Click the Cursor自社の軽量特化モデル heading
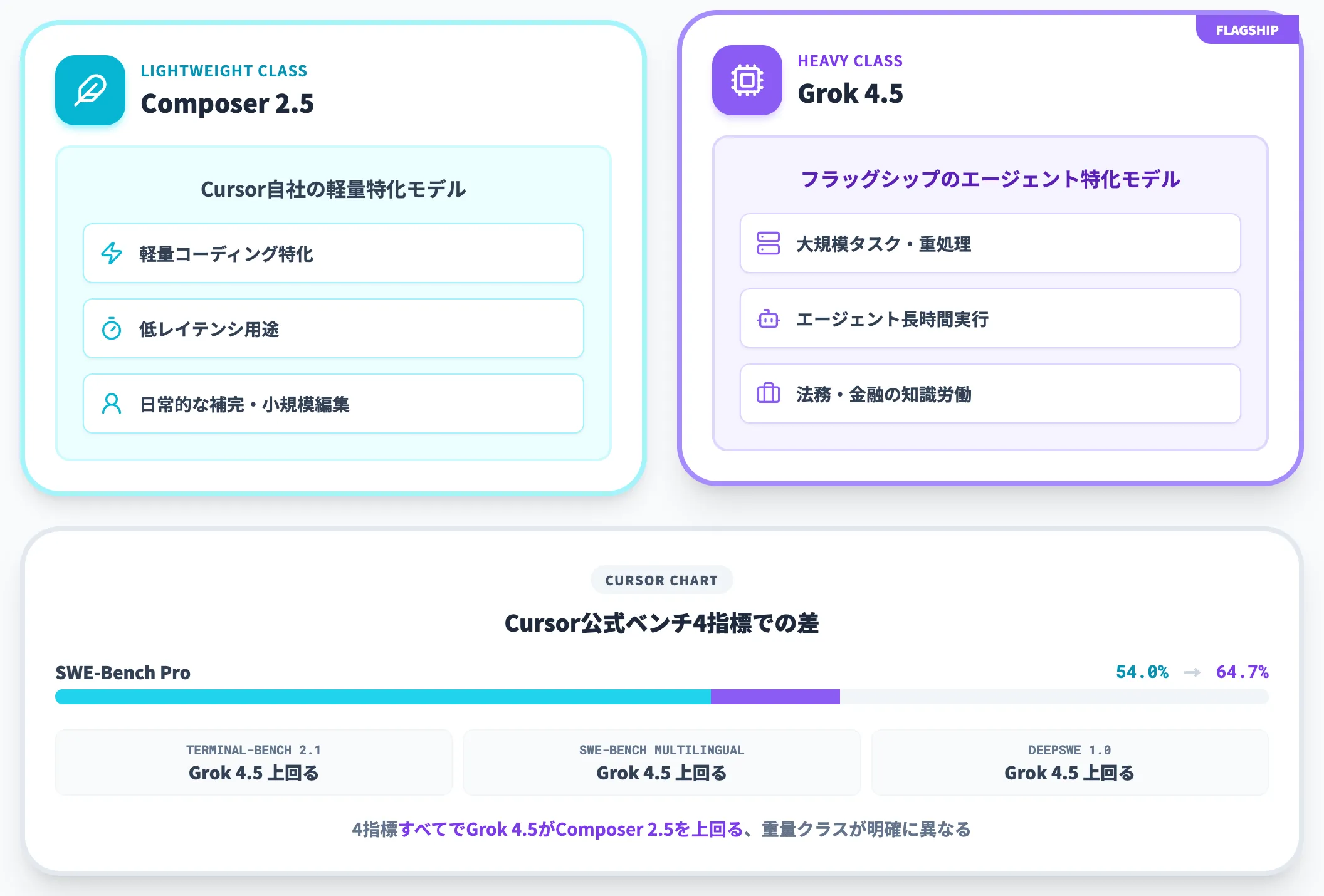This screenshot has height=896, width=1324. pos(334,189)
